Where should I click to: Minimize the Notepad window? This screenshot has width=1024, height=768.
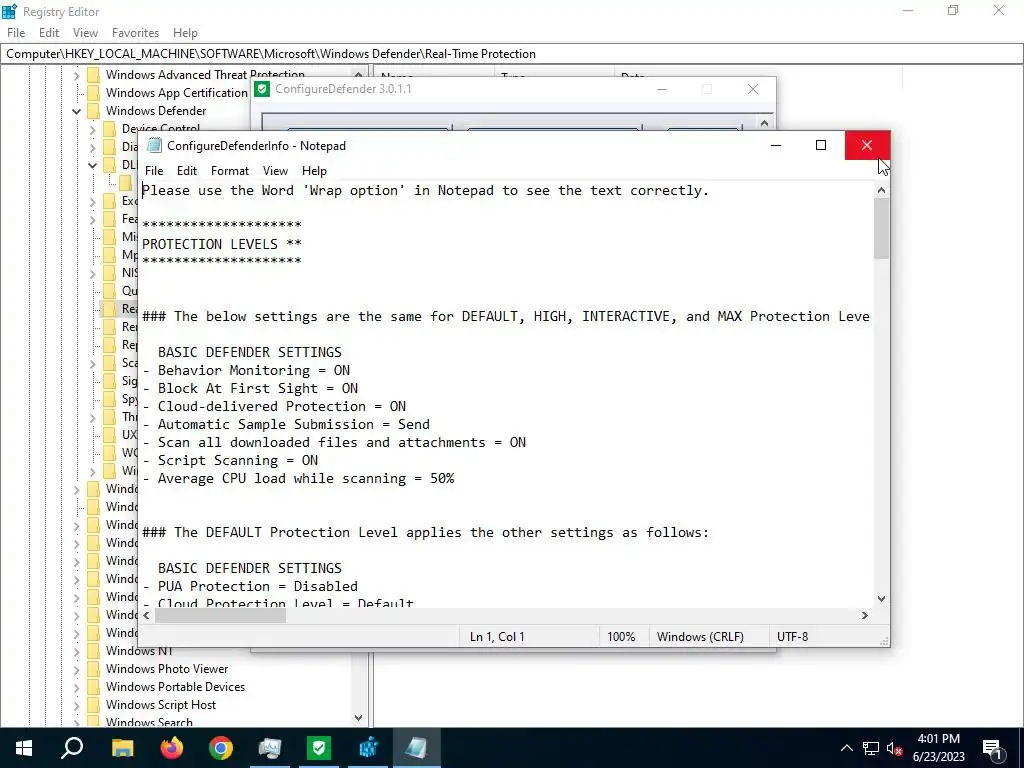pyautogui.click(x=776, y=145)
